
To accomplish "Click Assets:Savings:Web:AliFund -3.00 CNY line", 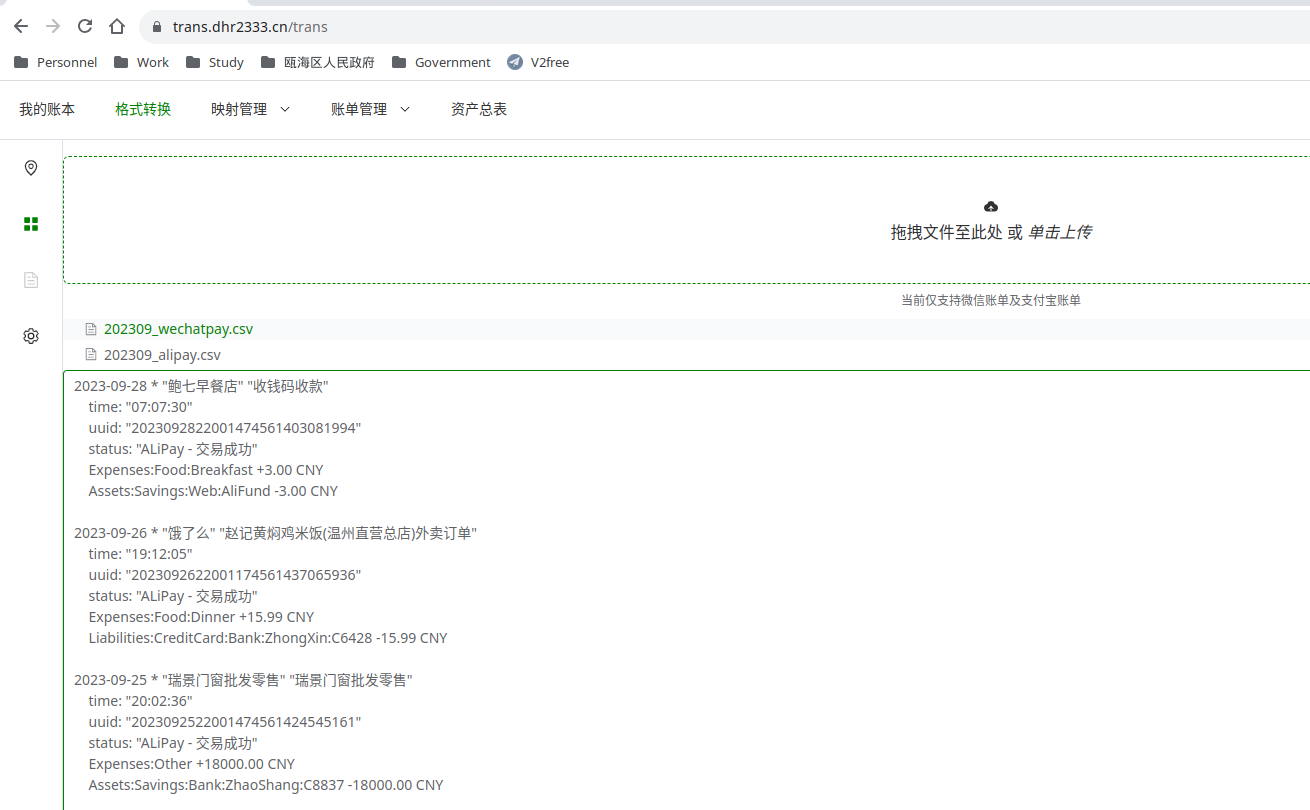I will tap(213, 491).
